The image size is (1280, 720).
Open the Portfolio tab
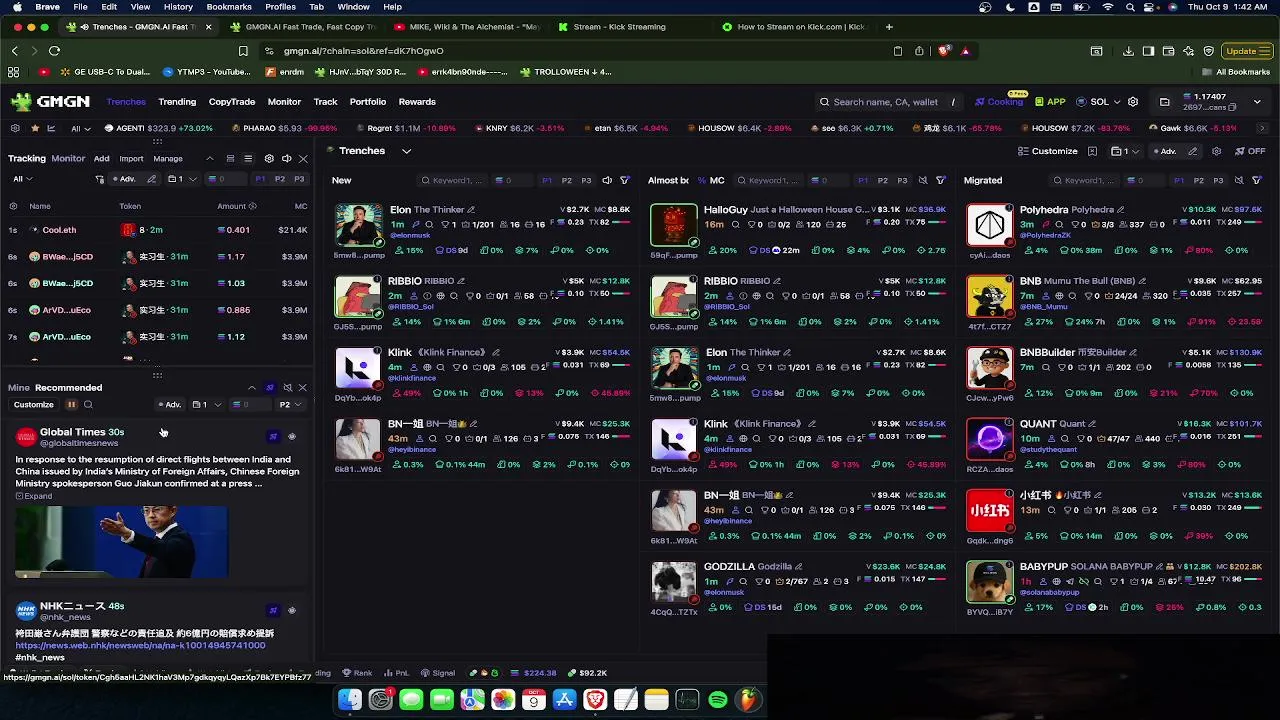tap(368, 102)
